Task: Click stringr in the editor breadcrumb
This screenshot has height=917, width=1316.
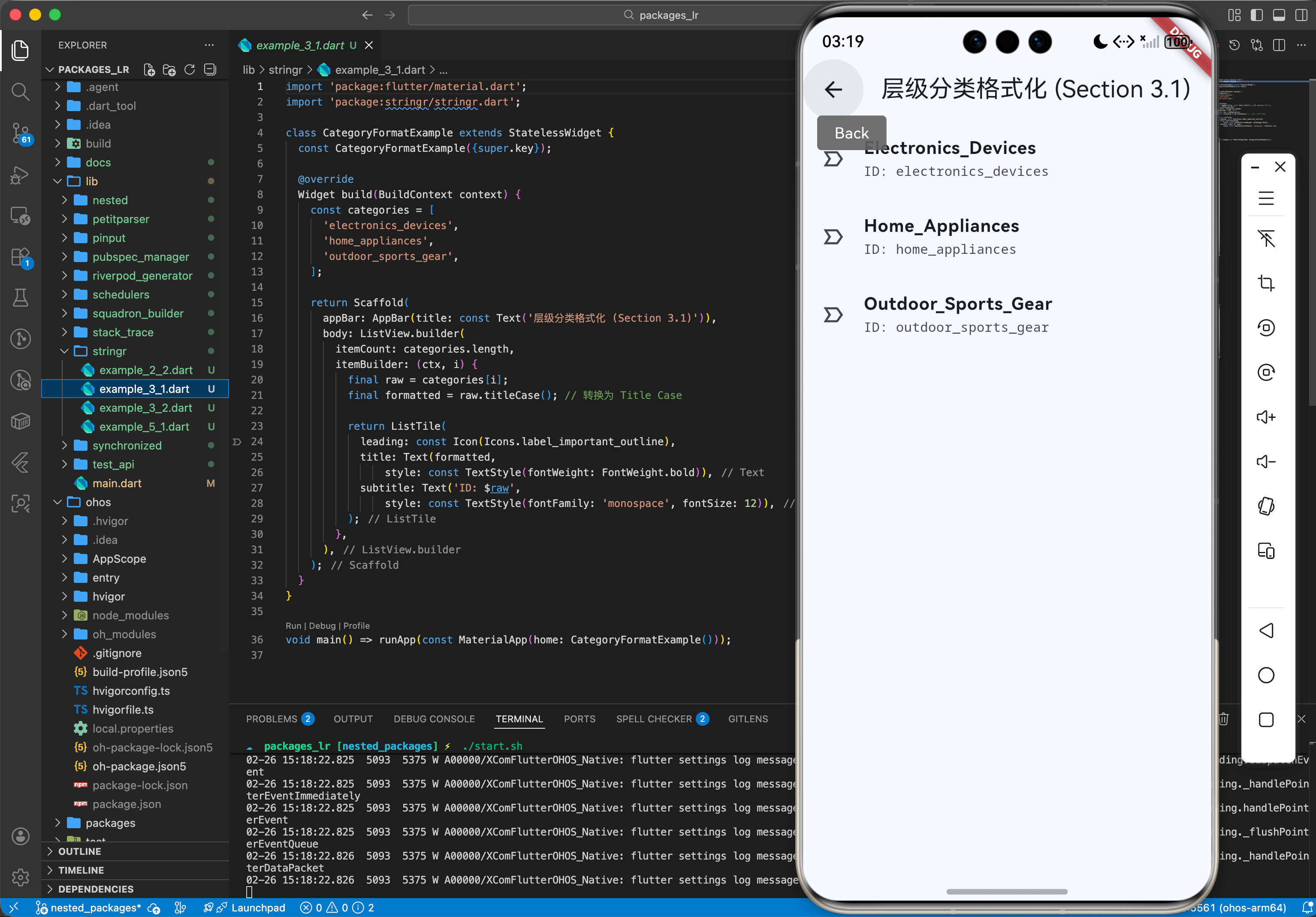Action: [285, 70]
